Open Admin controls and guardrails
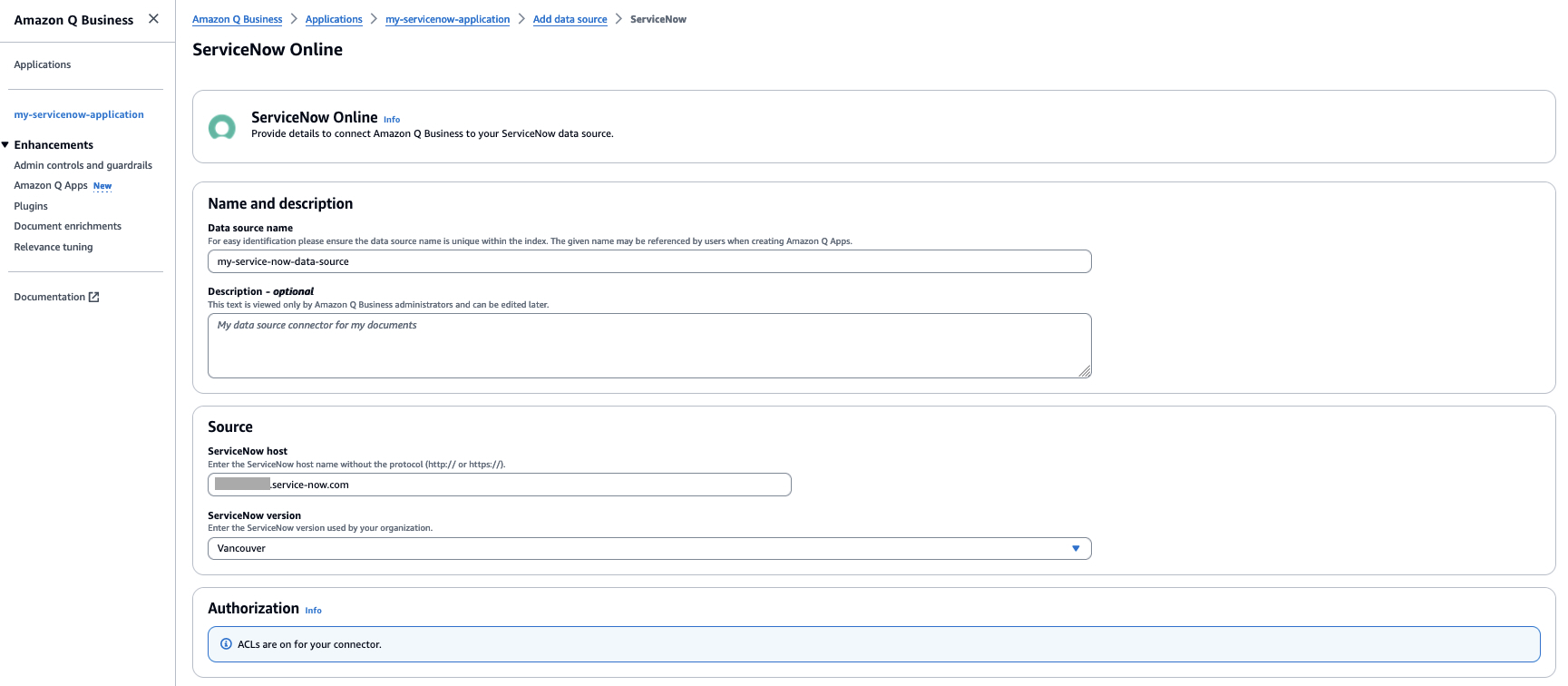The width and height of the screenshot is (1568, 686). [x=83, y=165]
